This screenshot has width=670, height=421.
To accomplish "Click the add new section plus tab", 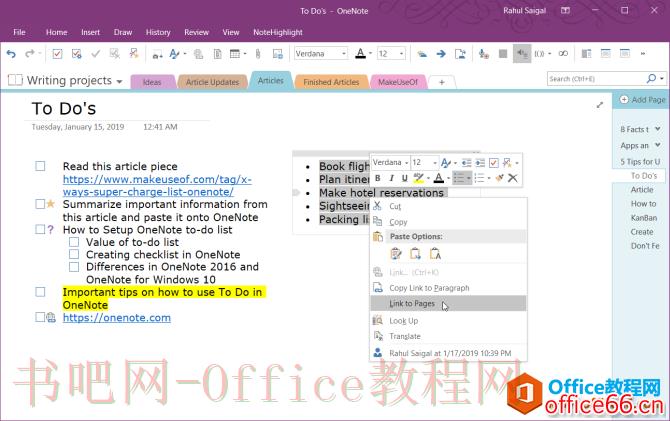I will point(442,82).
